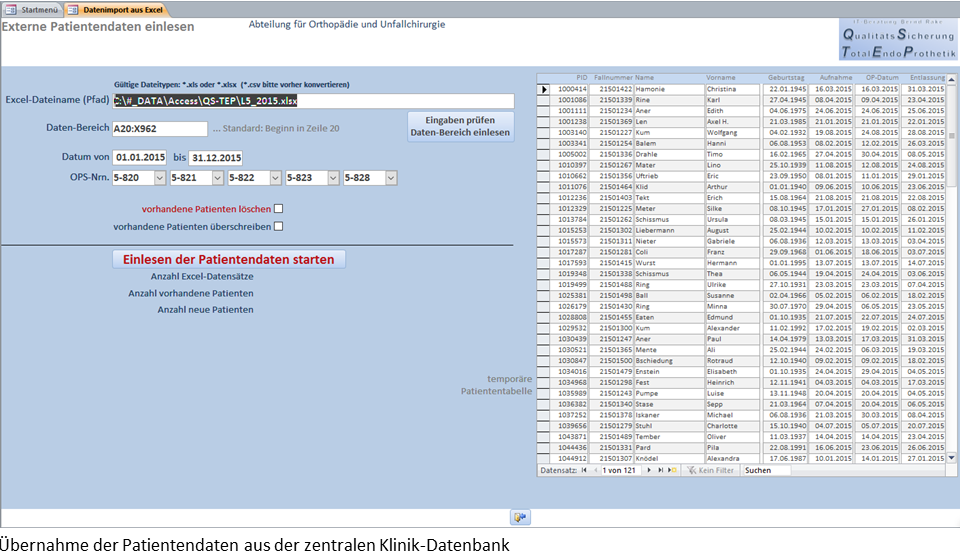Click the close-form door icon at bottom
960x555 pixels.
(520, 518)
